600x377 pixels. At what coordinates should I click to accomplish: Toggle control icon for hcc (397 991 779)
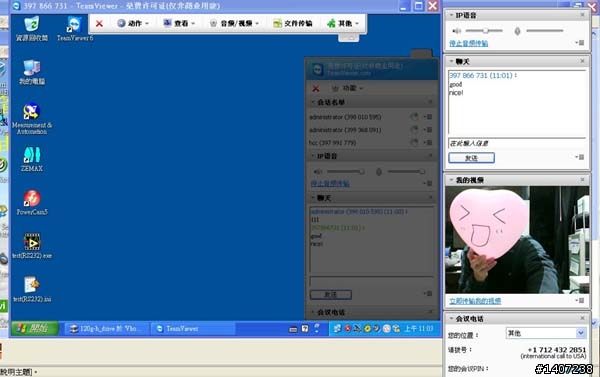[x=414, y=143]
